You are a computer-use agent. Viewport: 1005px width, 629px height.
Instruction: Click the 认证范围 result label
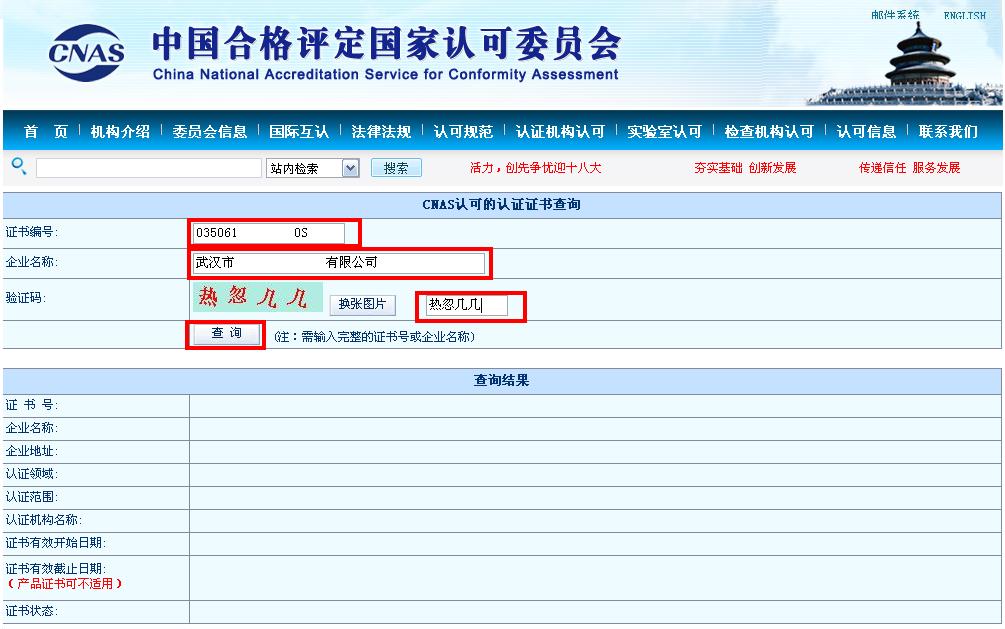[31, 497]
